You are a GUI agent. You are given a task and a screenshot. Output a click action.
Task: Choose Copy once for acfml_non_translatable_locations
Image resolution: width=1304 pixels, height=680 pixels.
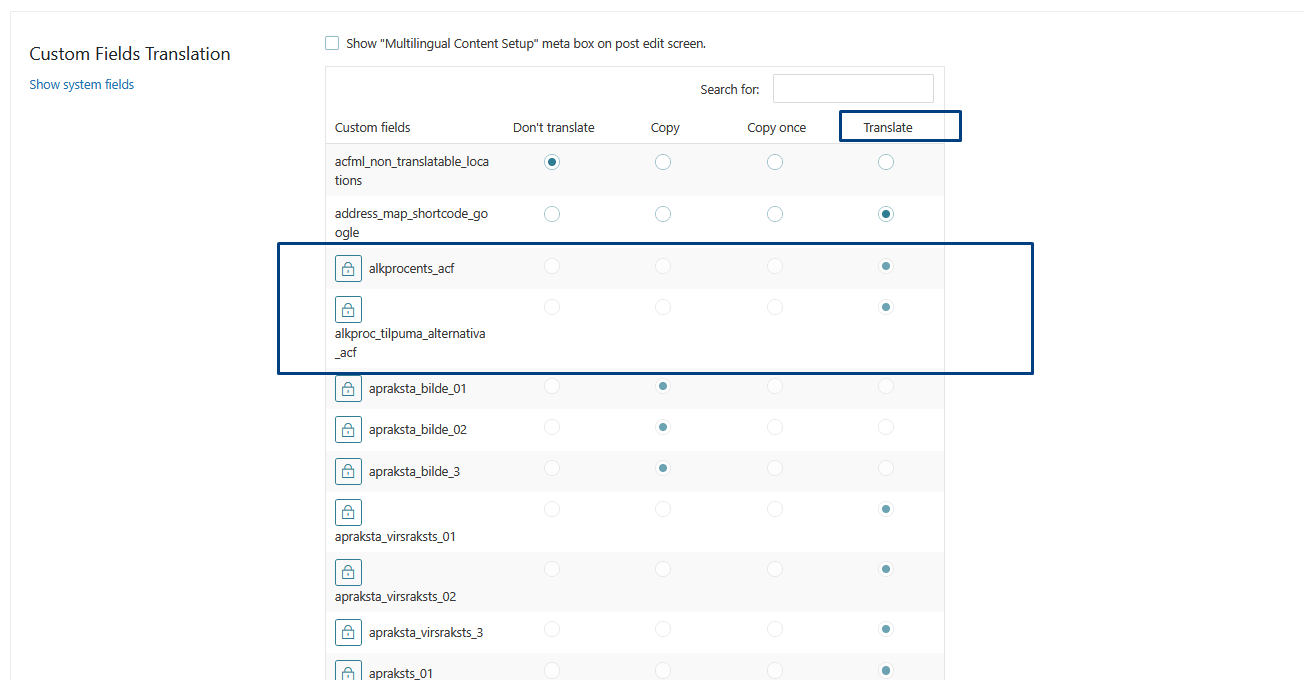(775, 162)
